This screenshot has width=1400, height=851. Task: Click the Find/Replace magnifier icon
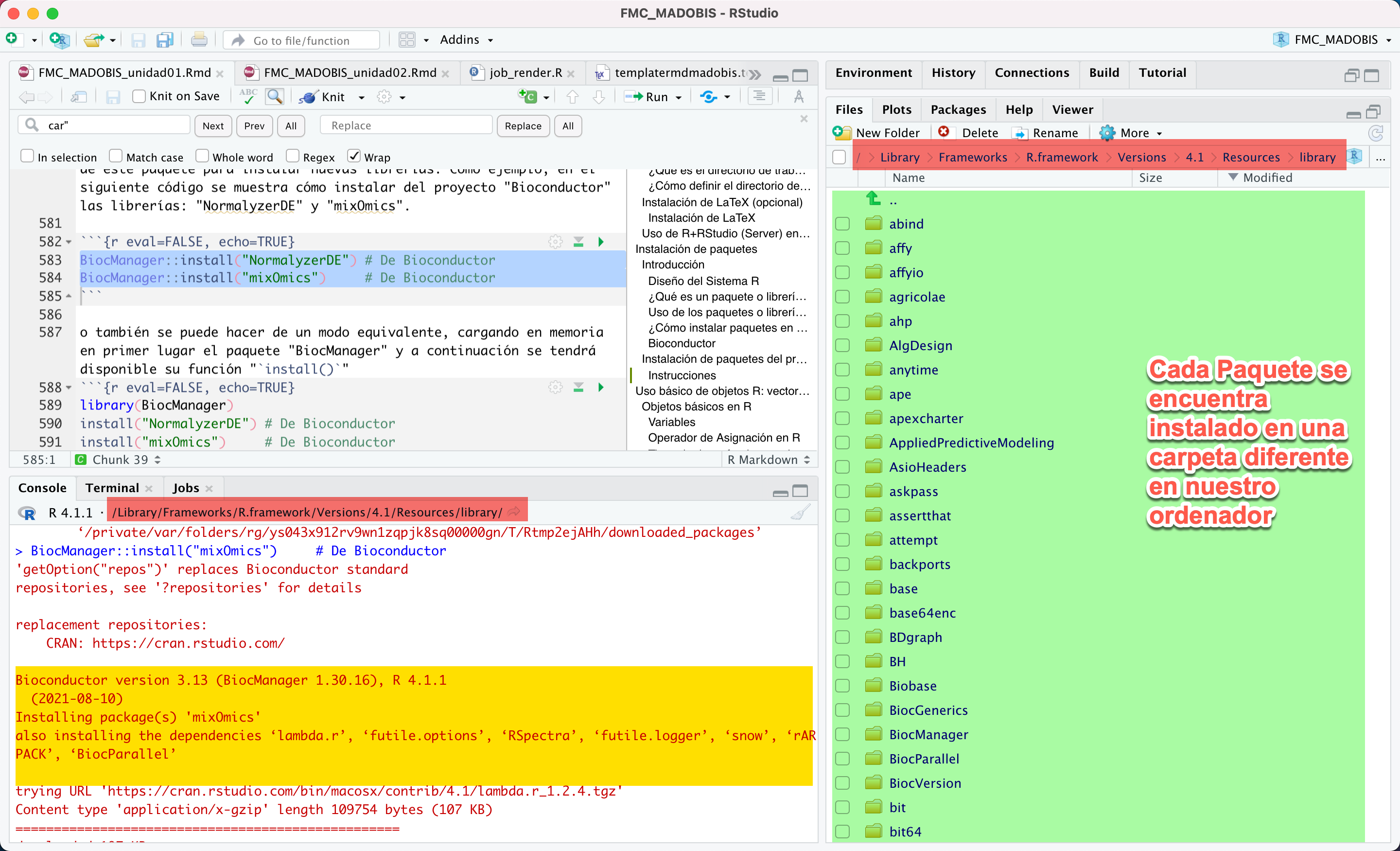click(275, 97)
